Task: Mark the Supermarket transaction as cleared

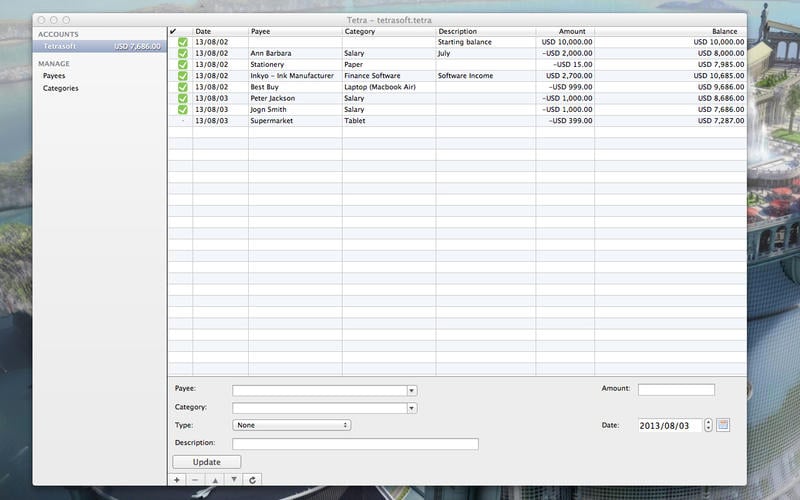Action: coord(183,121)
